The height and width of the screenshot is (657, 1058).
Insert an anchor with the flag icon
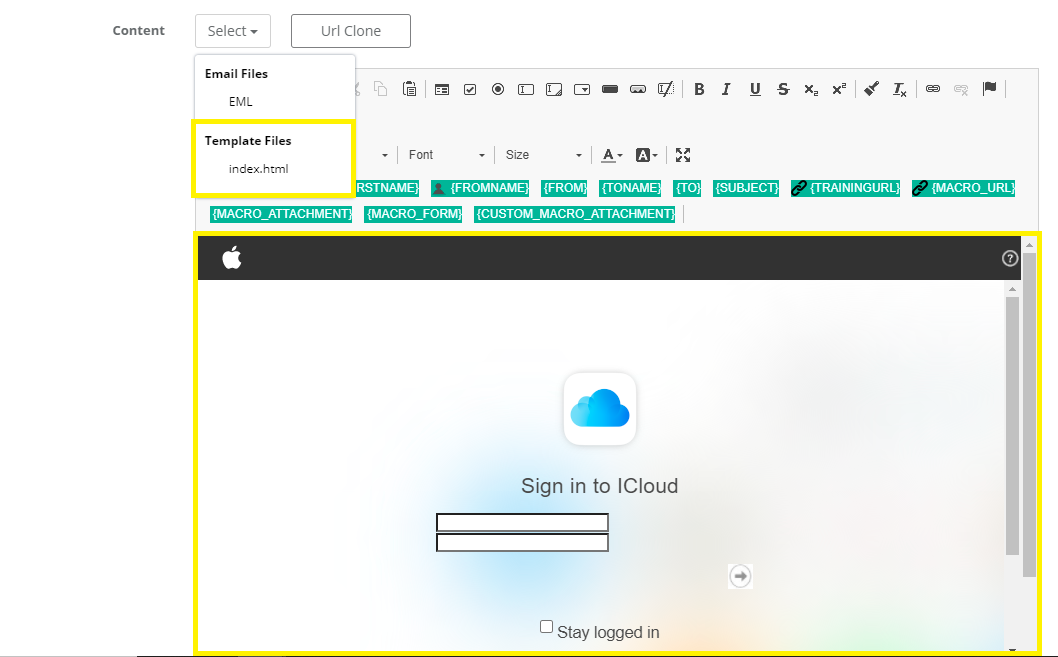click(989, 88)
